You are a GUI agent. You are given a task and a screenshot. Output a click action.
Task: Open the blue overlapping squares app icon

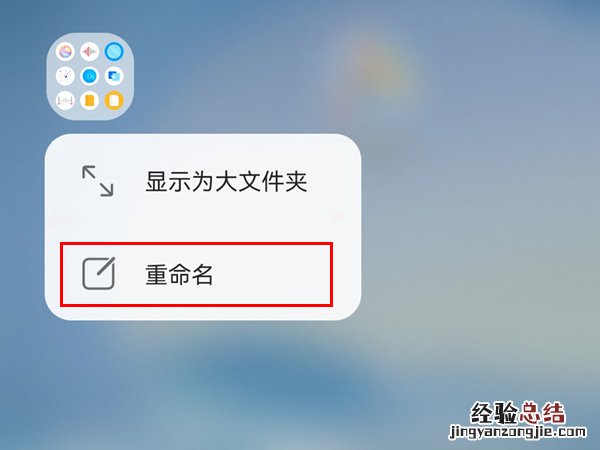(x=114, y=76)
